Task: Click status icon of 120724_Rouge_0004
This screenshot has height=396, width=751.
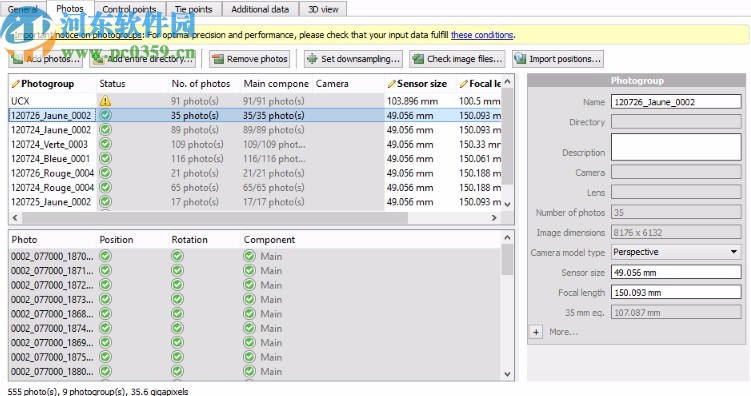Action: pos(105,187)
